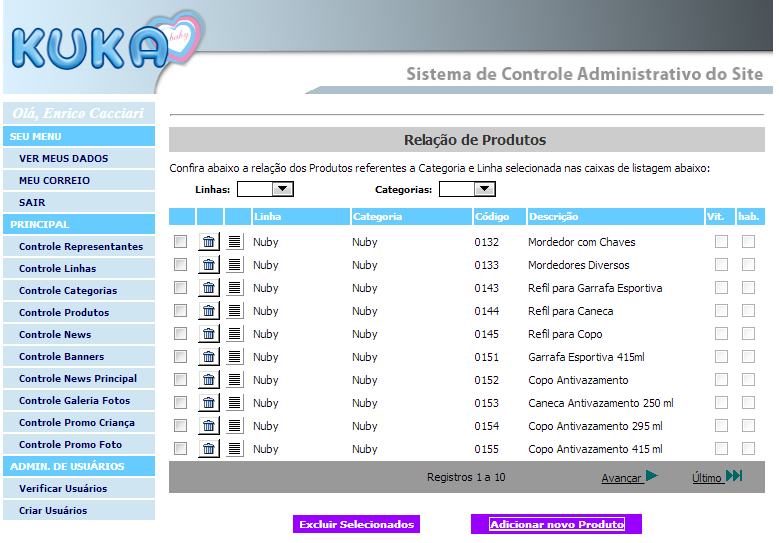Click trash icon for Refil para Garrafa Esportiva
Image resolution: width=779 pixels, height=543 pixels.
[x=209, y=288]
